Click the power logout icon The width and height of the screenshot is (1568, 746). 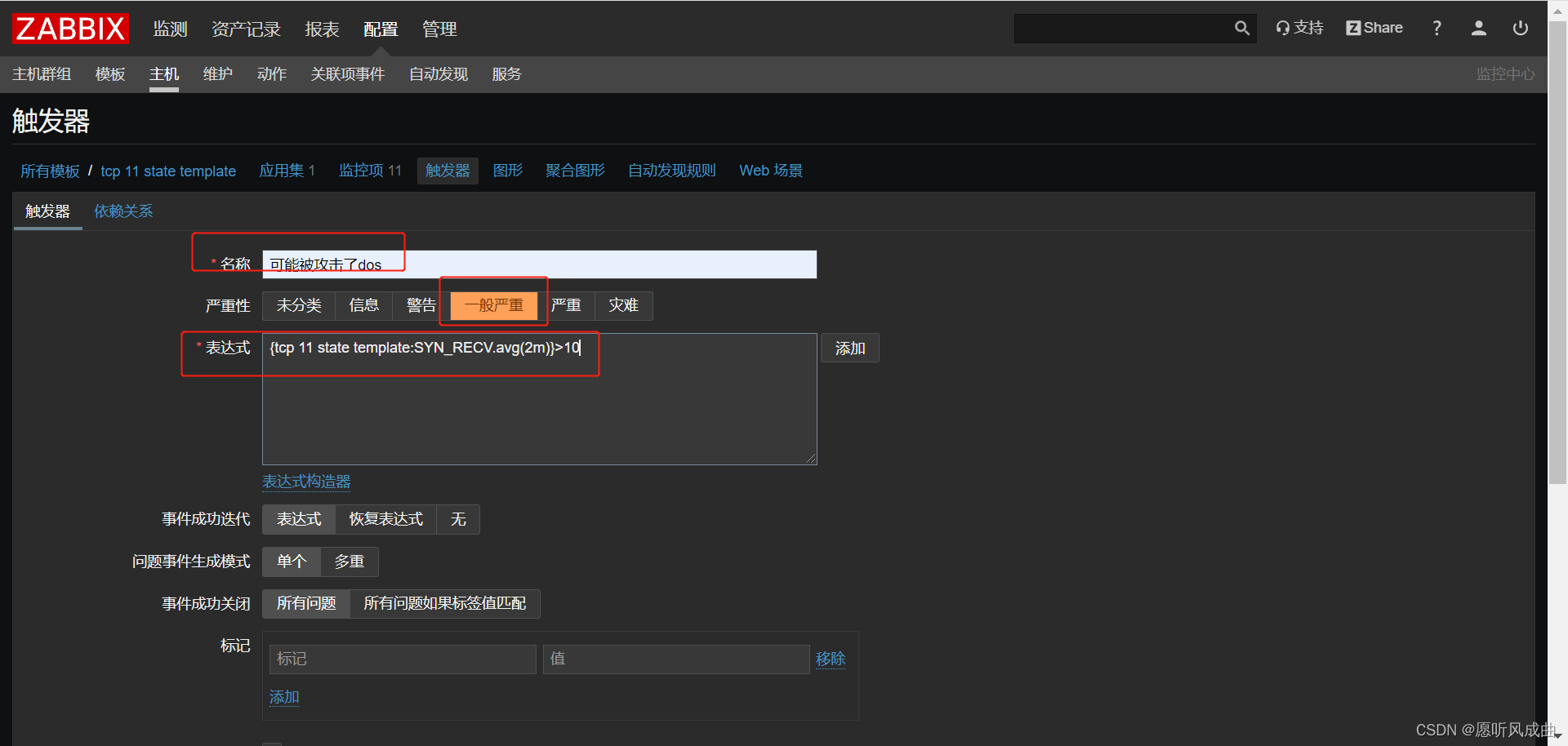(1520, 29)
